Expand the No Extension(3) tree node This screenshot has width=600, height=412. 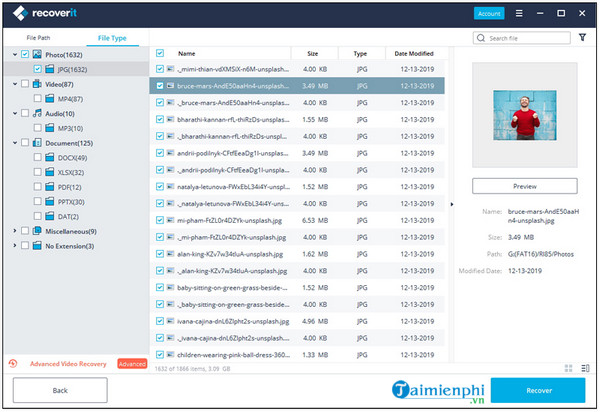tap(13, 246)
